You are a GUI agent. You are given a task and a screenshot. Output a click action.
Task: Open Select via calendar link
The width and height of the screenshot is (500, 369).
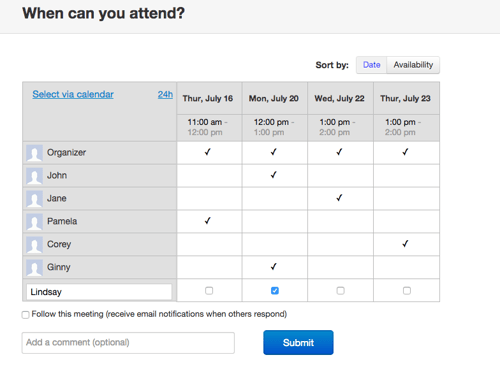coord(73,94)
